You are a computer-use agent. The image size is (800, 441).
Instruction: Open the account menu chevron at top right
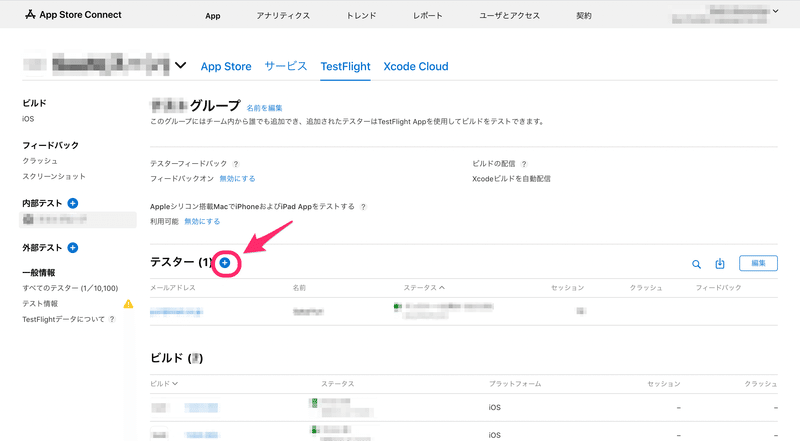776,11
